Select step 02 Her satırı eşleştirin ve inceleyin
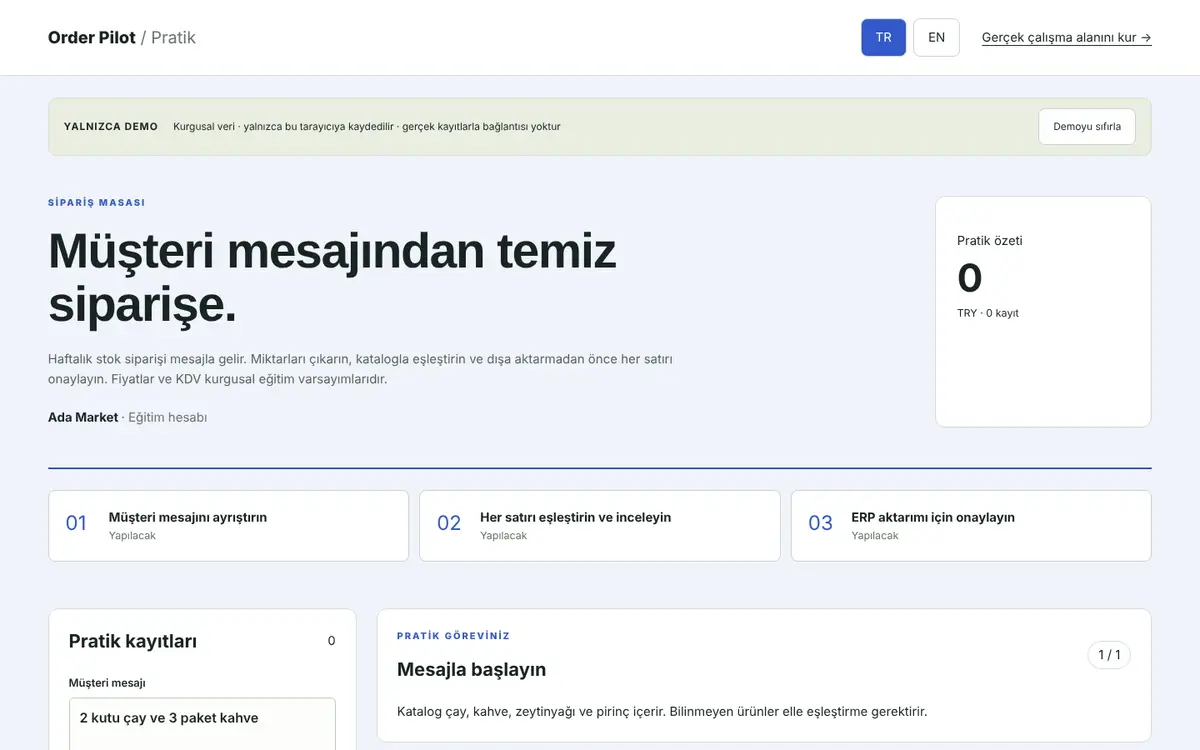This screenshot has width=1200, height=750. pyautogui.click(x=600, y=526)
